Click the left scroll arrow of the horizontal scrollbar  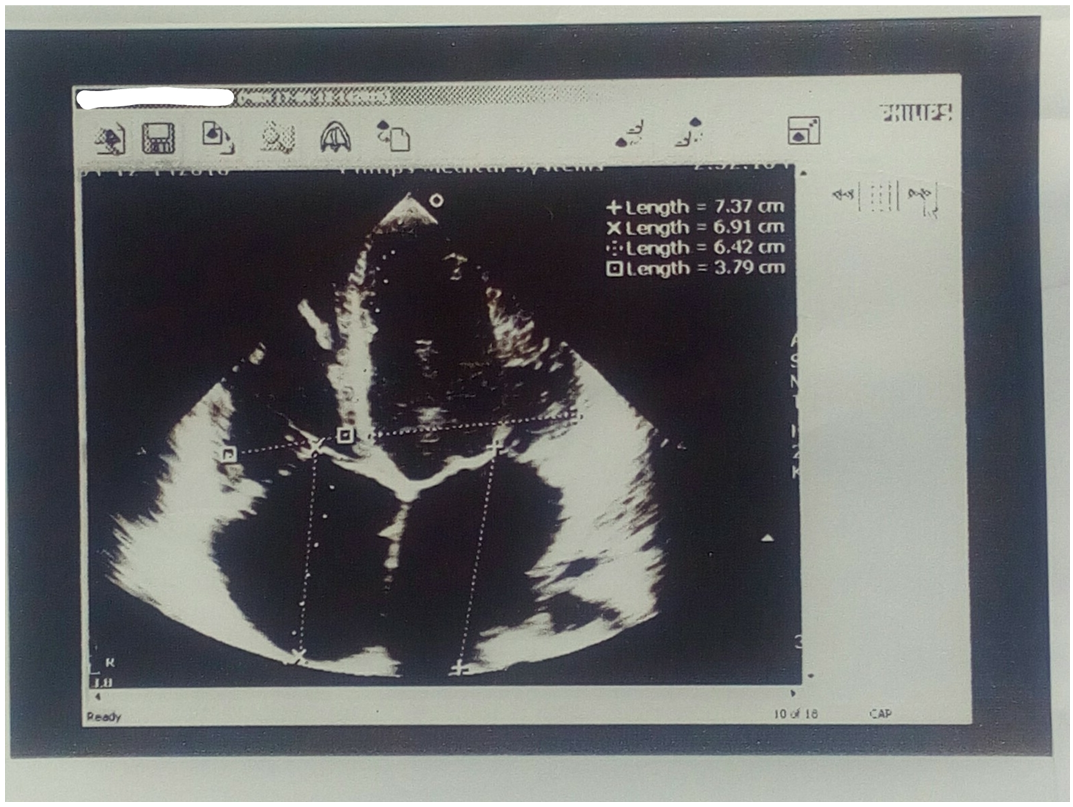(x=97, y=693)
